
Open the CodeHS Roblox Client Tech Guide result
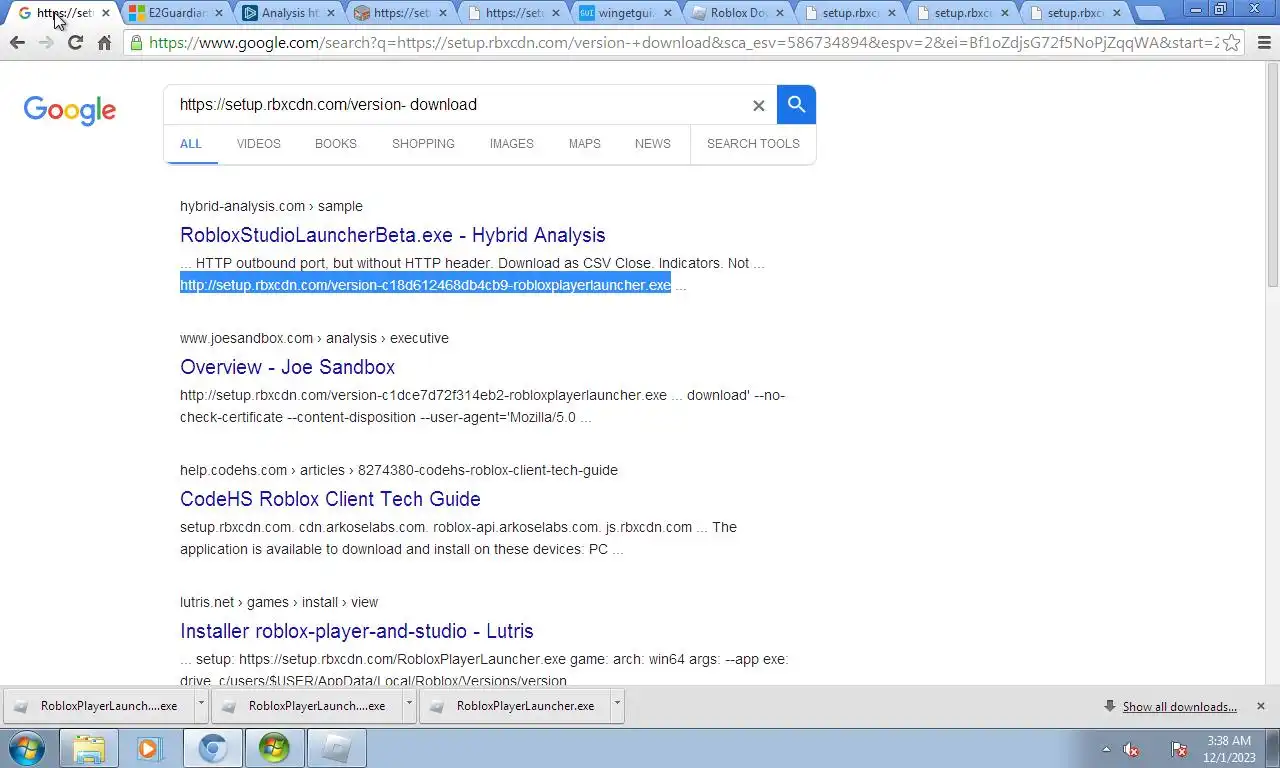pyautogui.click(x=330, y=499)
